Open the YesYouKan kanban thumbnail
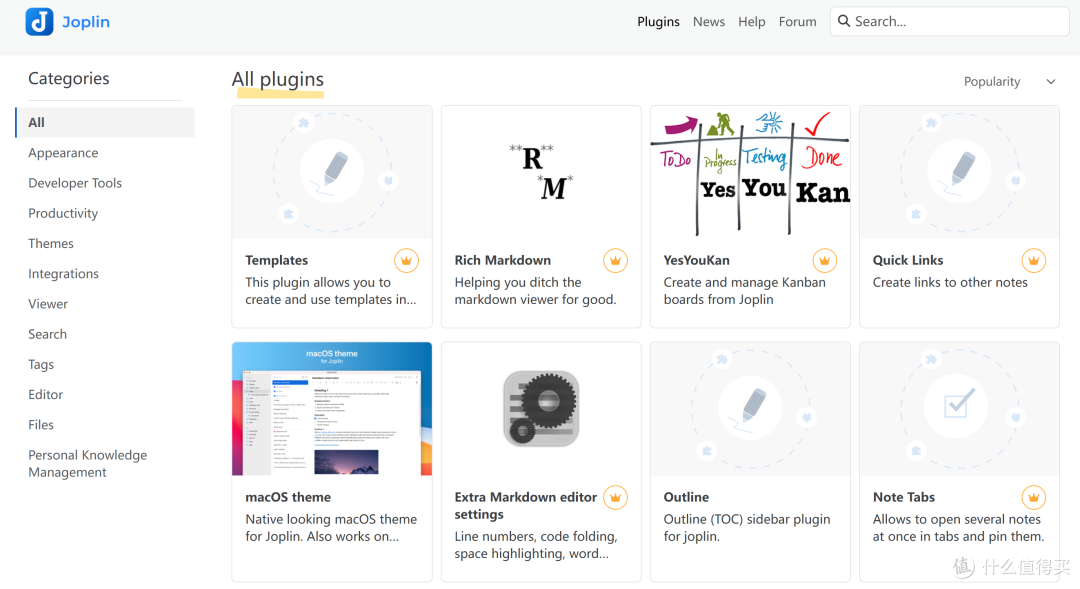 click(x=750, y=172)
